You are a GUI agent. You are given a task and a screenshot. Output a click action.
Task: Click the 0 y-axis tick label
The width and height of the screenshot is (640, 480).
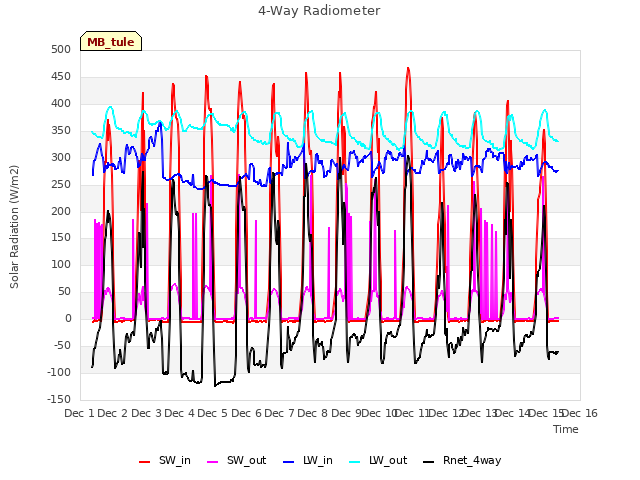(x=68, y=318)
